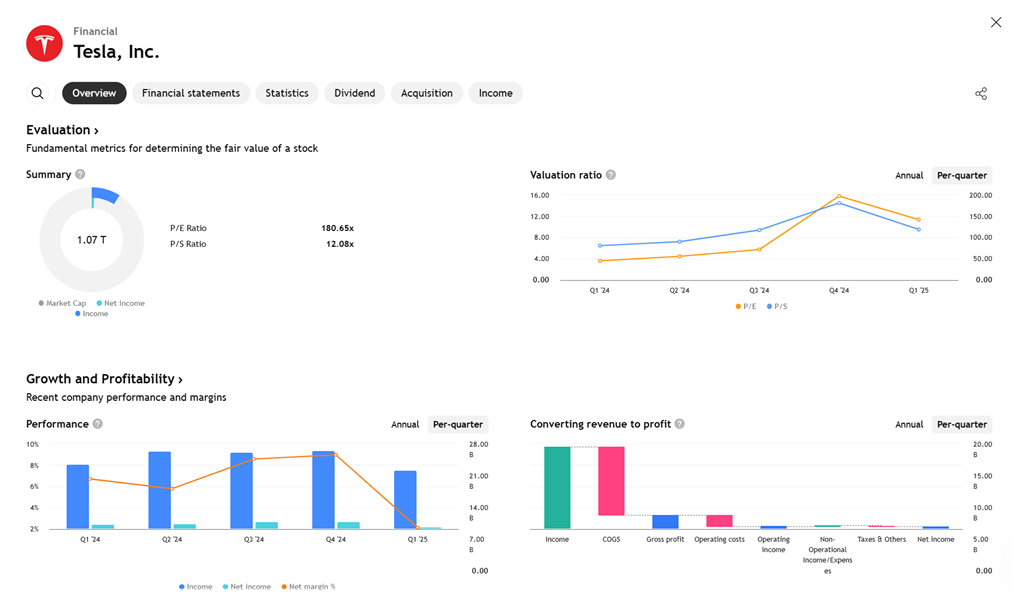Screen dimensions: 1012x601
Task: Click the share icon
Action: (981, 94)
